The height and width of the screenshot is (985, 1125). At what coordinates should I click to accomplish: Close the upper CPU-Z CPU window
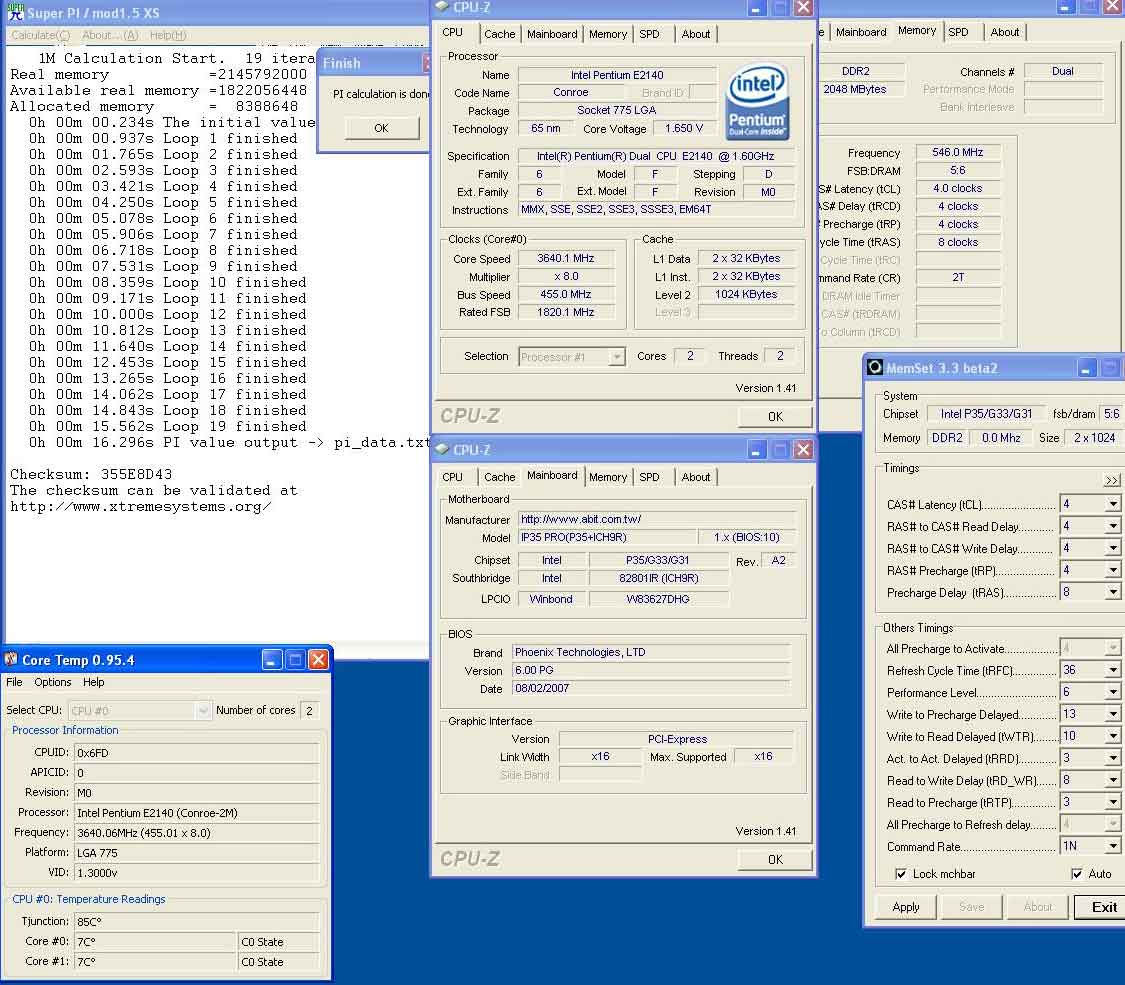click(x=804, y=7)
